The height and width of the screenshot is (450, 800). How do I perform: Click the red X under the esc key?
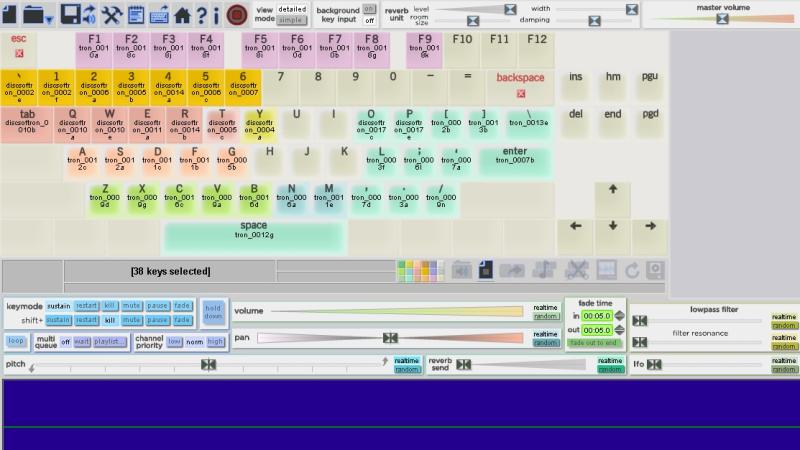pos(19,53)
